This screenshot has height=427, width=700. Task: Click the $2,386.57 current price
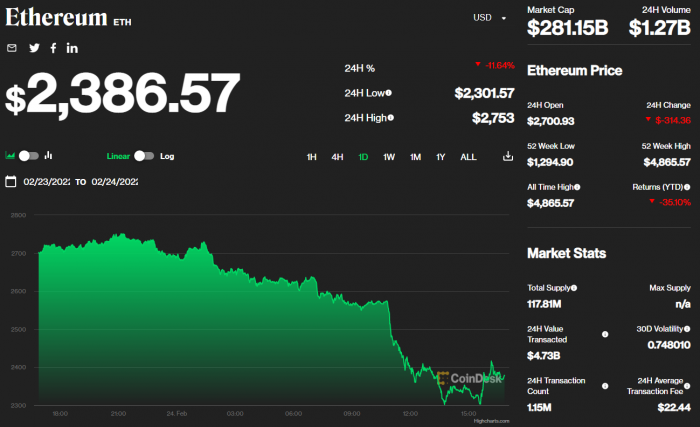(122, 94)
